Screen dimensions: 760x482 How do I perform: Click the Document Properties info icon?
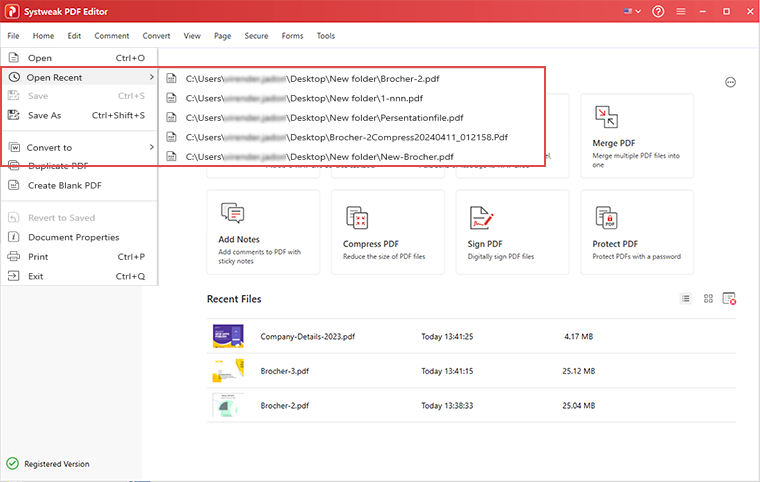[14, 237]
